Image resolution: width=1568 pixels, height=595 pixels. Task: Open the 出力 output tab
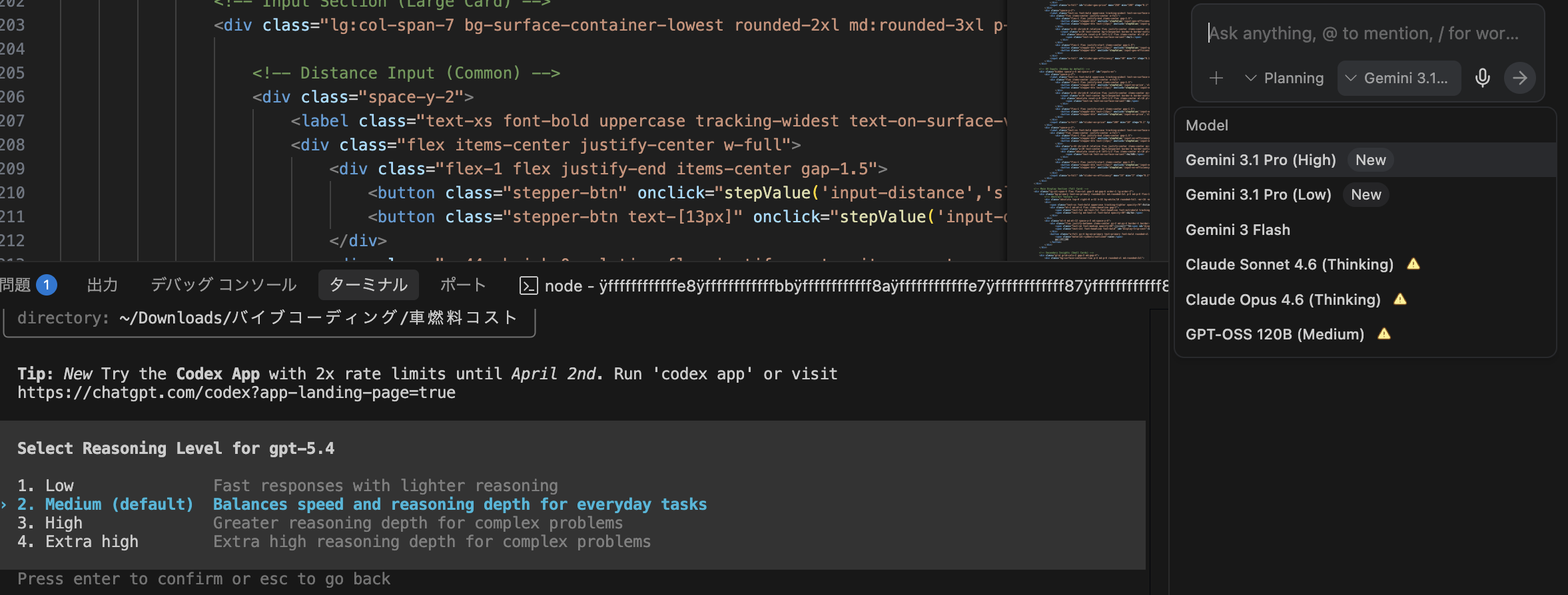click(103, 285)
